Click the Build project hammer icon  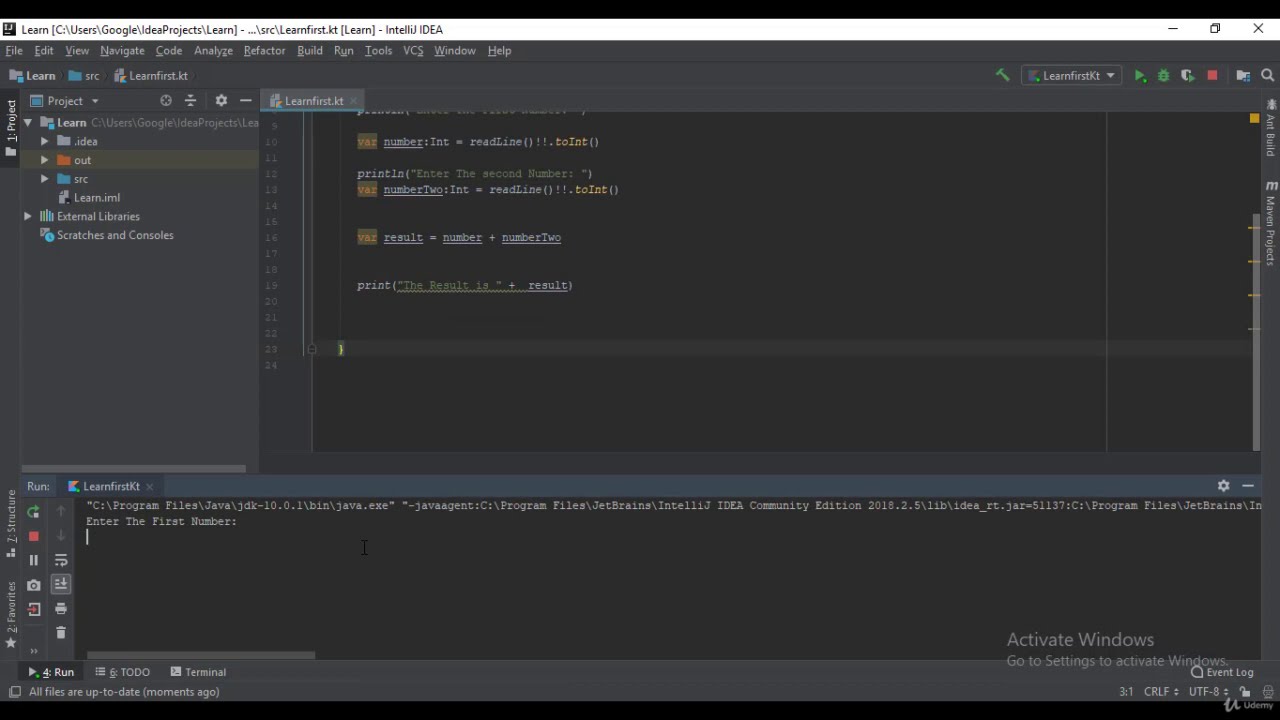tap(1002, 75)
